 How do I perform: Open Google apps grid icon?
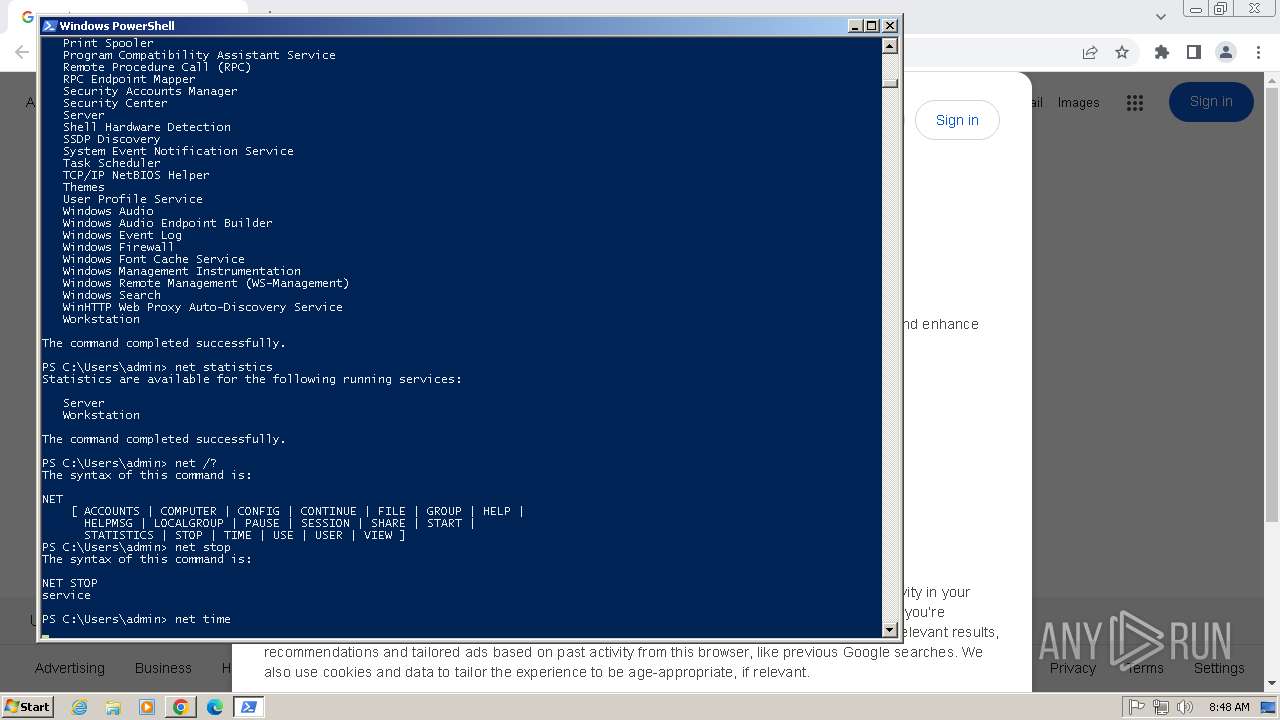1134,102
